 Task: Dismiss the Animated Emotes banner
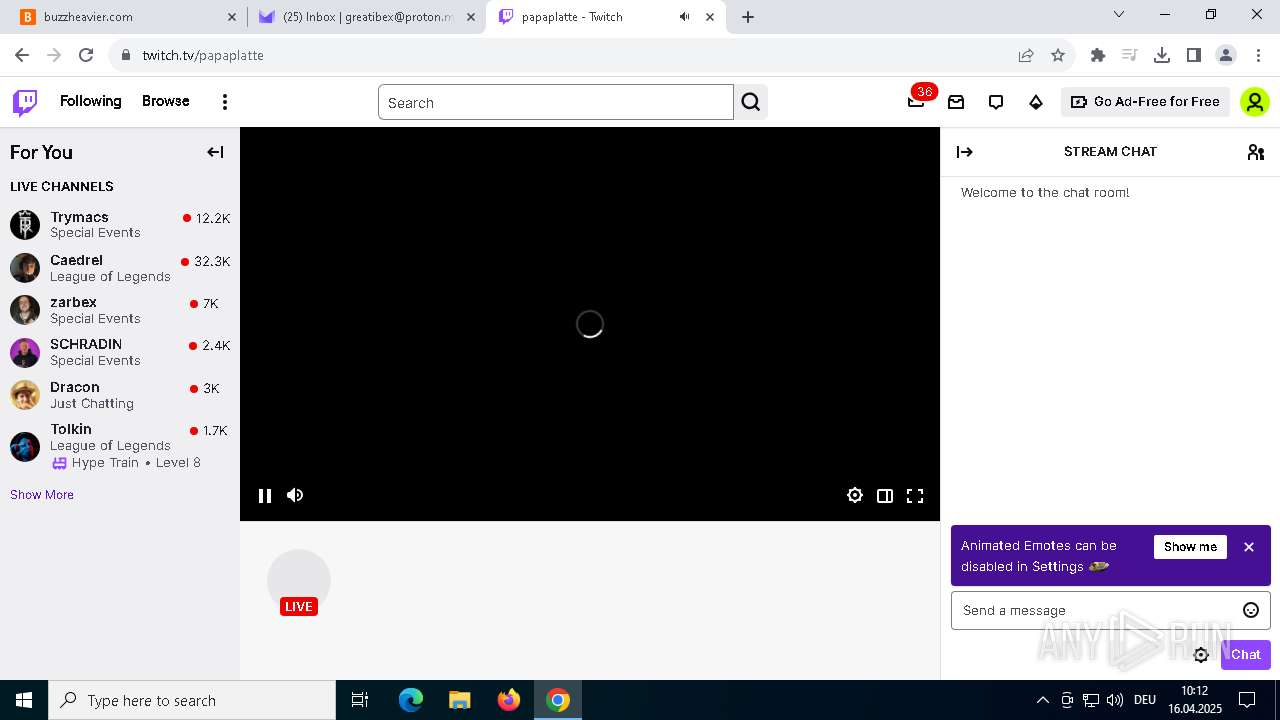pyautogui.click(x=1249, y=547)
